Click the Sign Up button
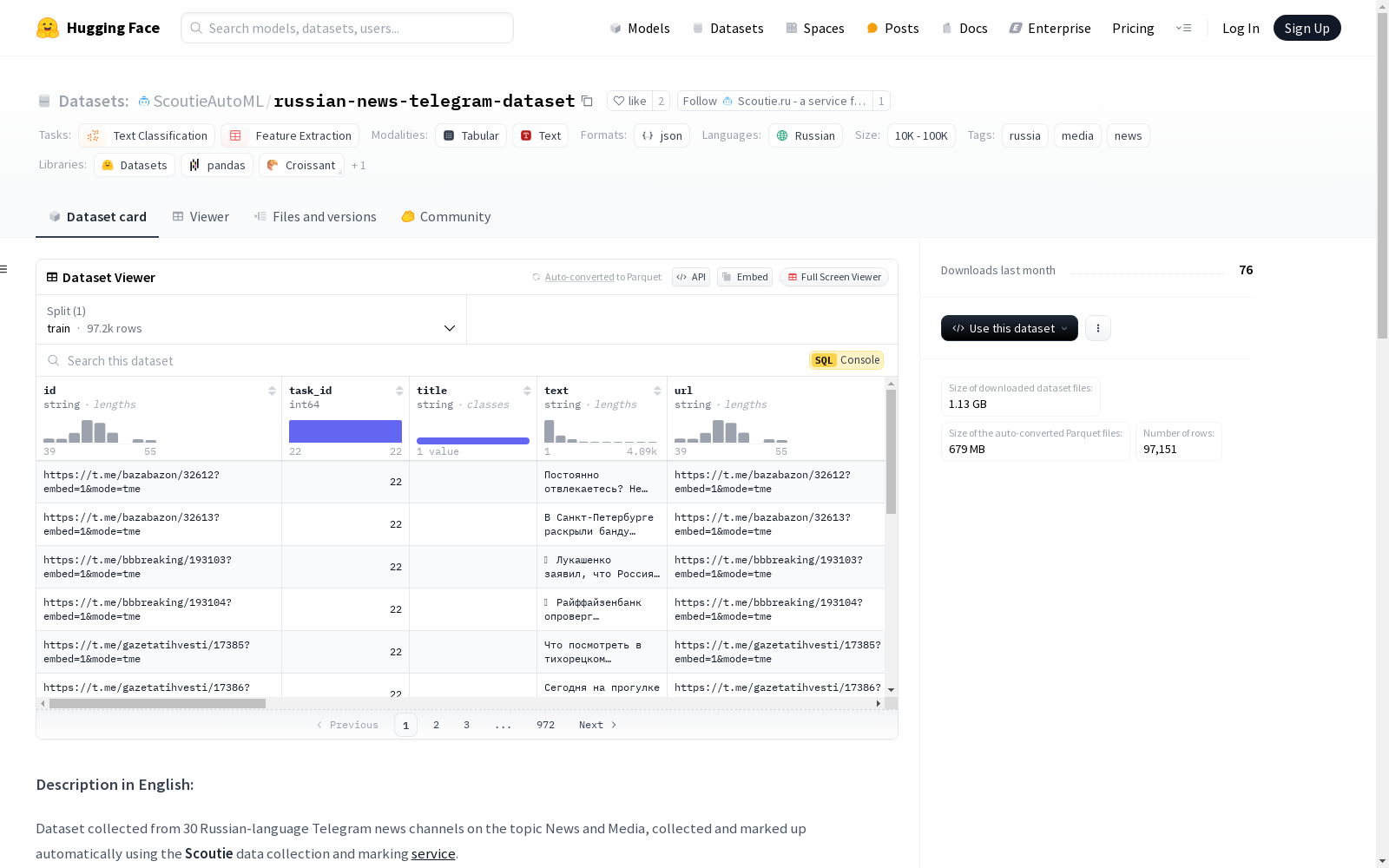This screenshot has height=868, width=1389. (1307, 28)
